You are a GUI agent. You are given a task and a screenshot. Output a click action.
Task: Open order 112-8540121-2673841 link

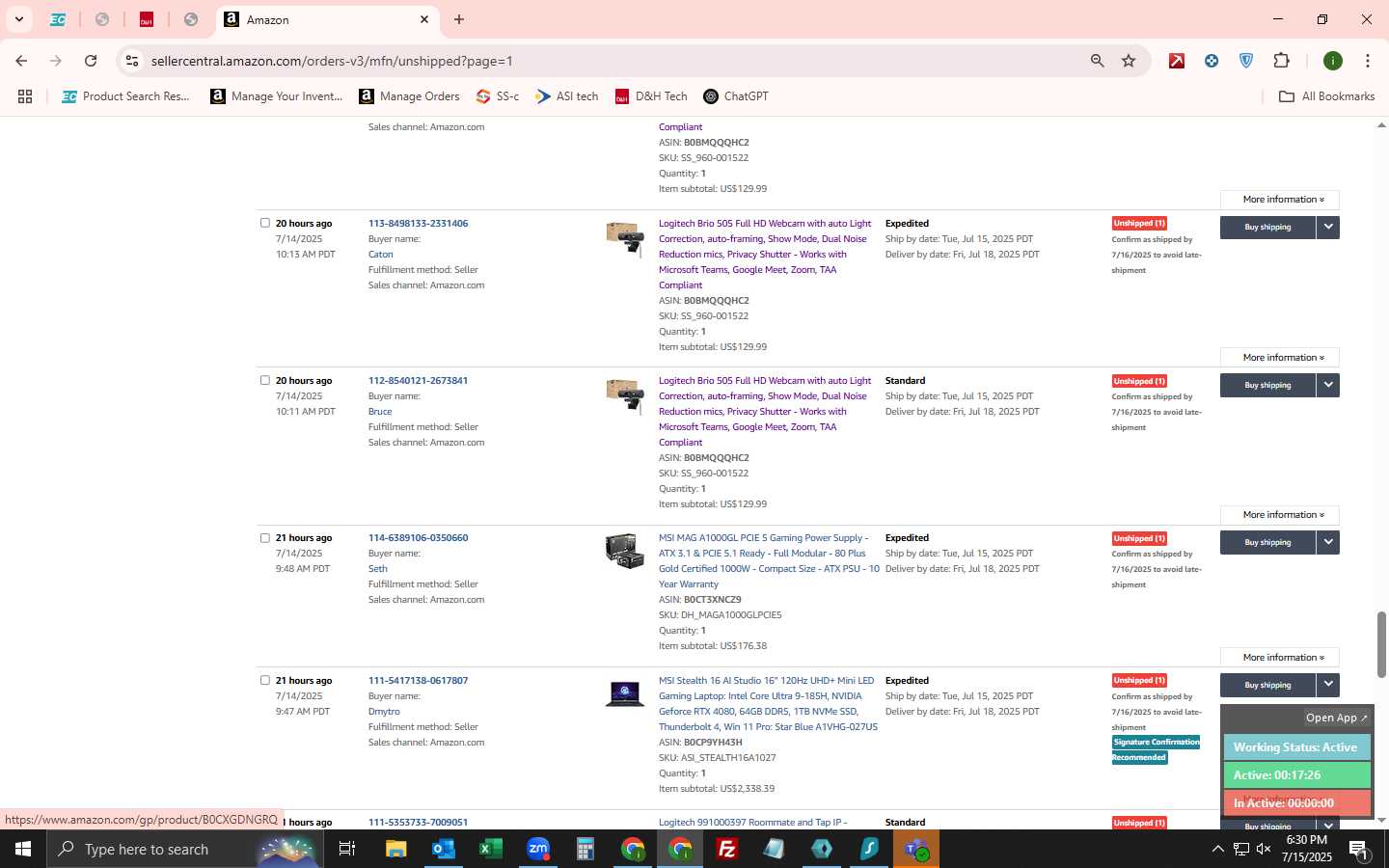(418, 381)
